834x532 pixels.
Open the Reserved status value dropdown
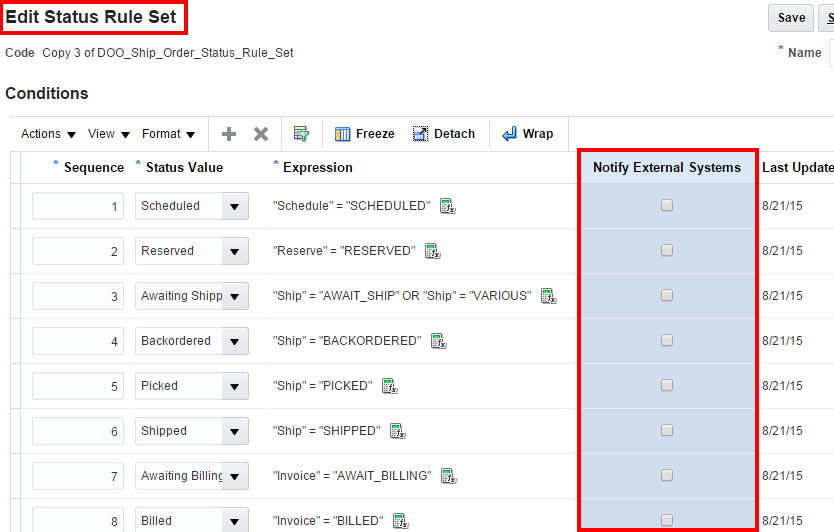tap(235, 251)
